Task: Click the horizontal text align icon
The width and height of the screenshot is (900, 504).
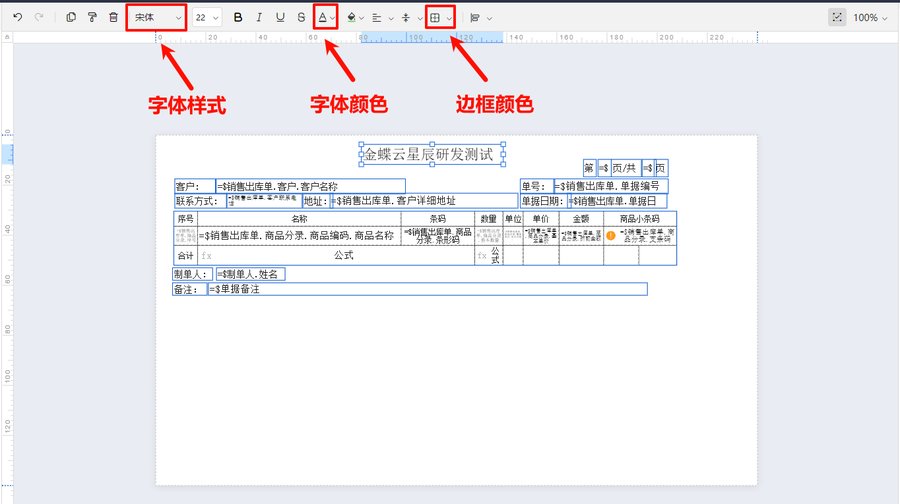Action: (377, 18)
